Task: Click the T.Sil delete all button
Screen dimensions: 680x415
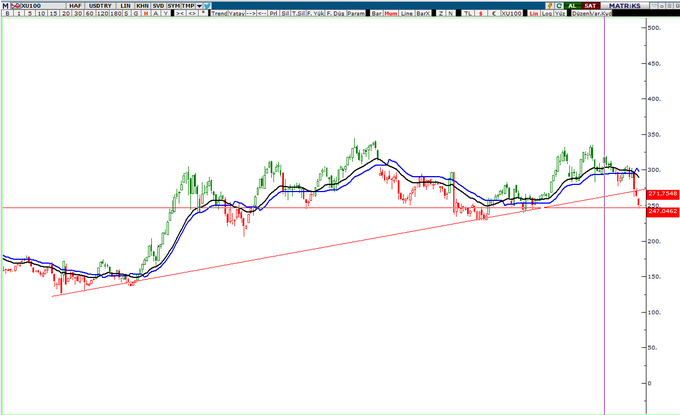Action: point(299,13)
